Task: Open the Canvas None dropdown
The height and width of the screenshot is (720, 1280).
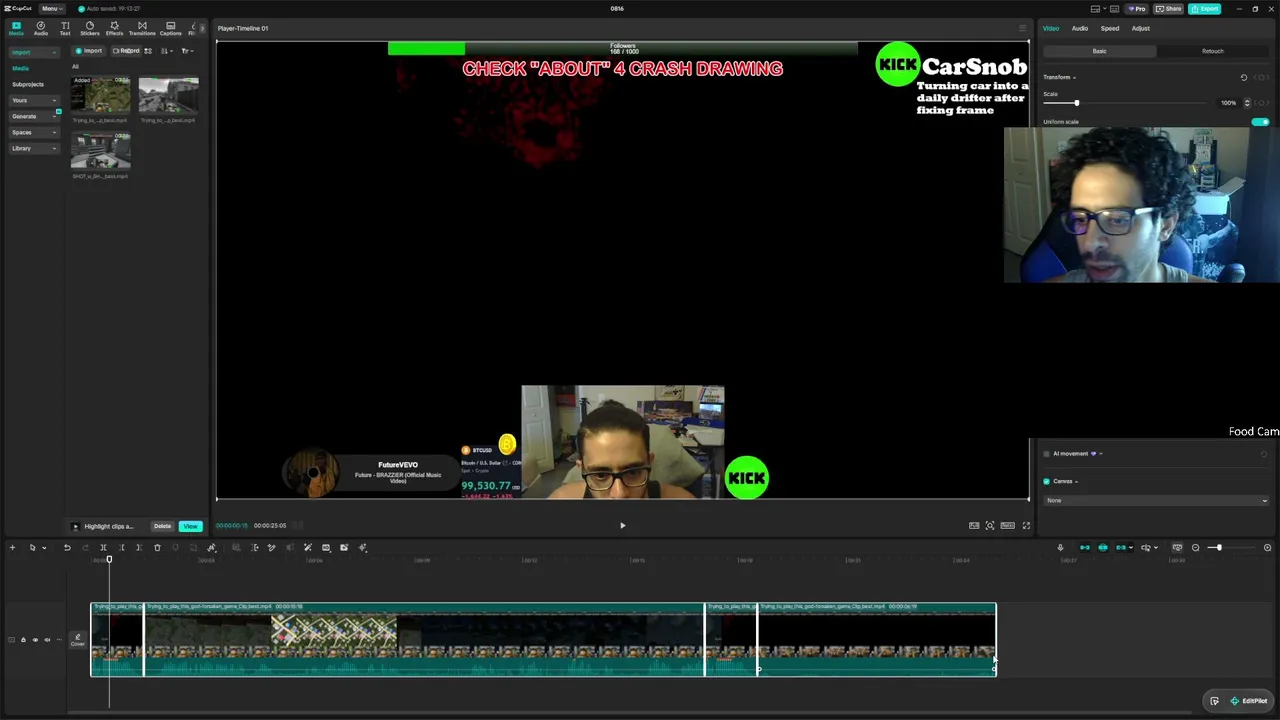Action: [1156, 501]
